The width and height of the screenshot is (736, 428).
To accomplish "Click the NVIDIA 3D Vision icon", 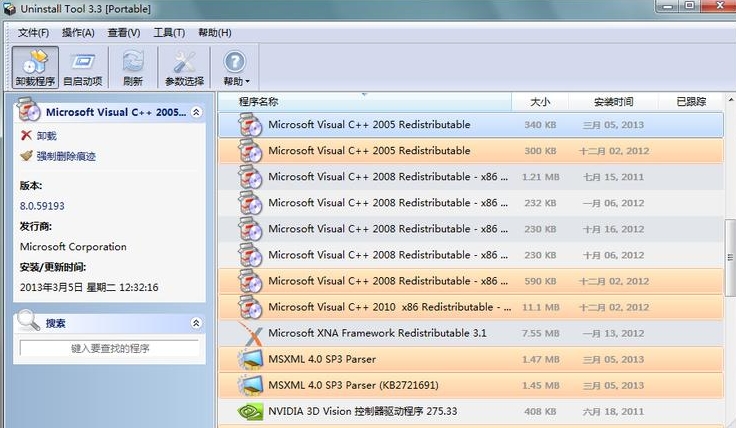I will (x=250, y=412).
